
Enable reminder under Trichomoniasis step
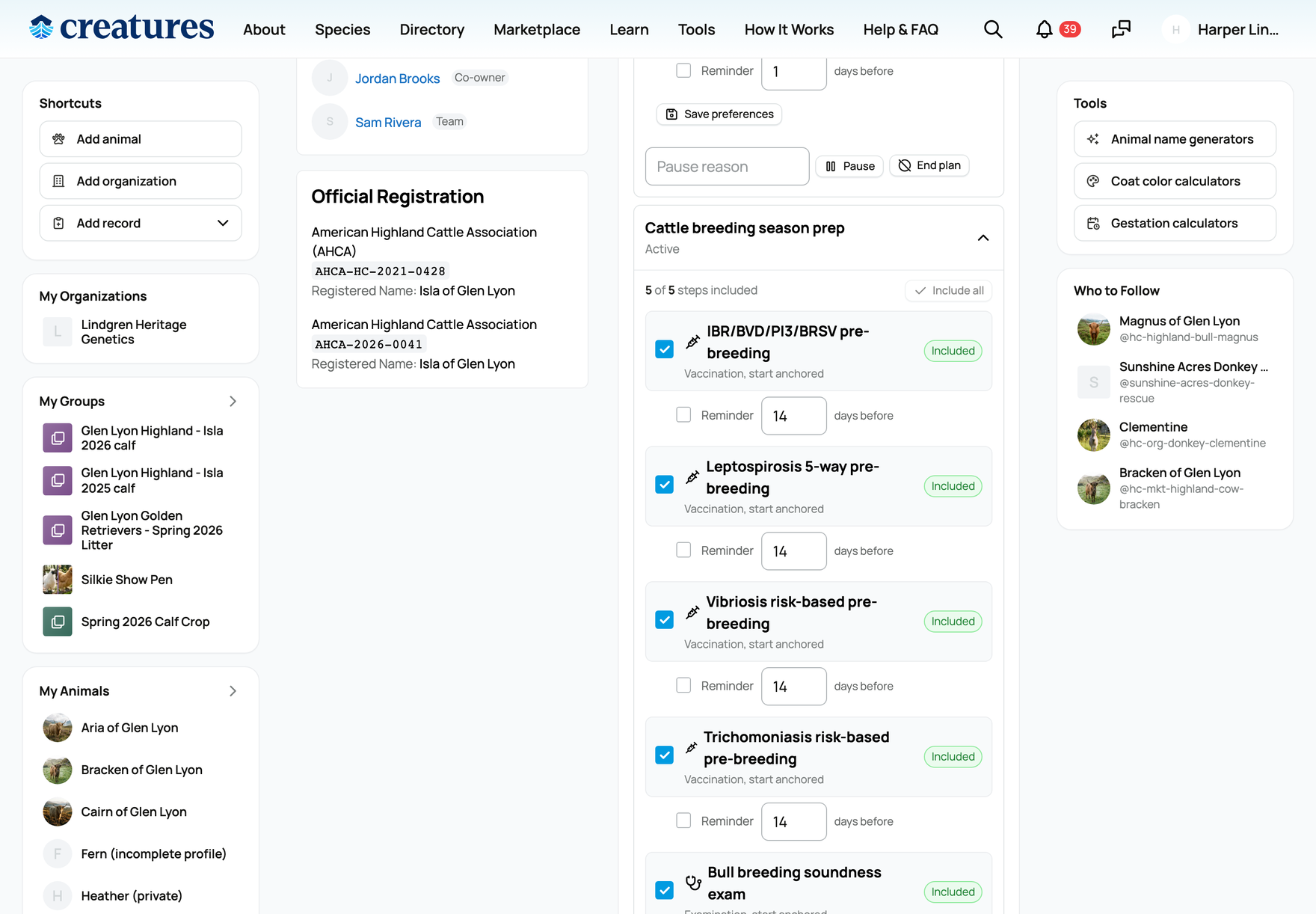tap(683, 821)
